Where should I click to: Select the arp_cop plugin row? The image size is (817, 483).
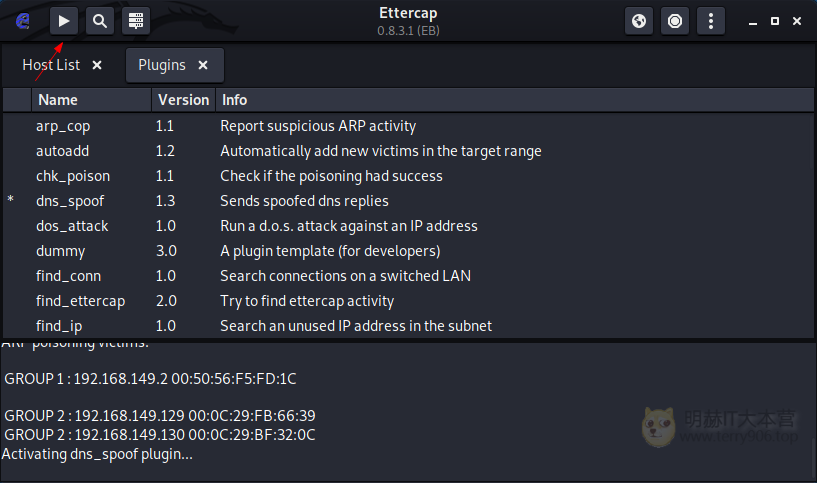(408, 126)
